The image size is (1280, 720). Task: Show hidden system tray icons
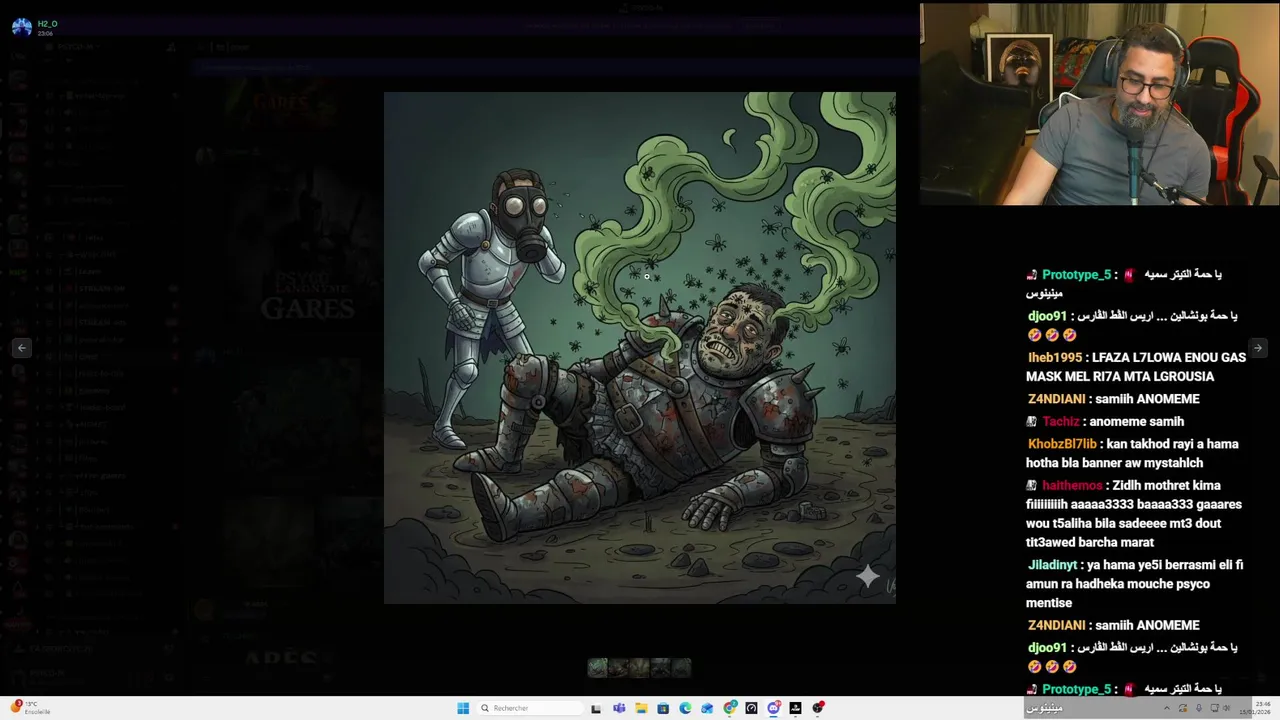pyautogui.click(x=1167, y=708)
